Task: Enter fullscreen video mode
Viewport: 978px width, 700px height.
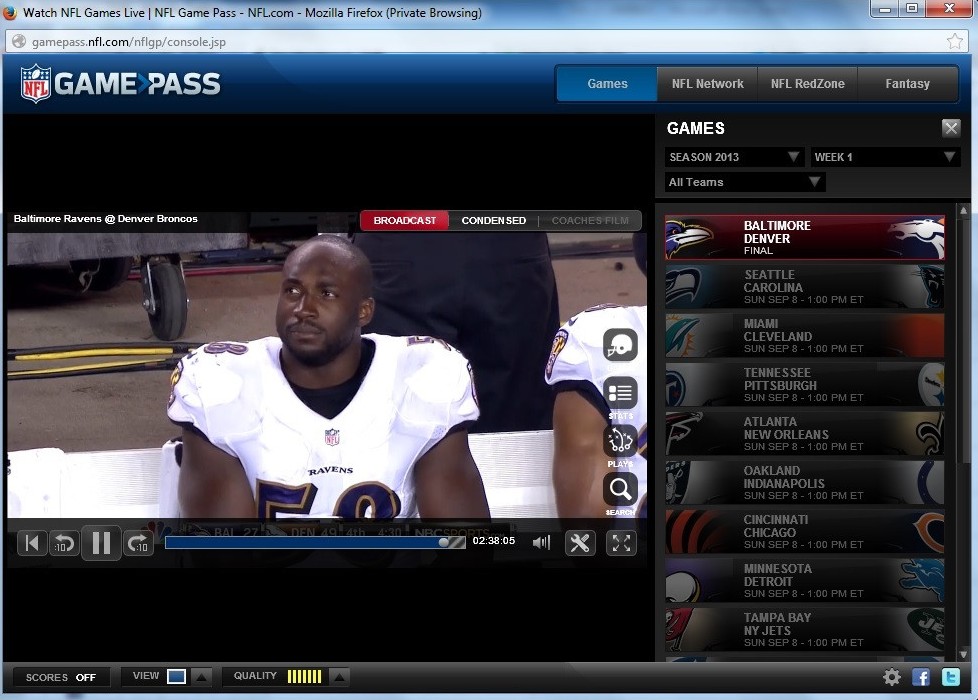Action: [x=622, y=542]
